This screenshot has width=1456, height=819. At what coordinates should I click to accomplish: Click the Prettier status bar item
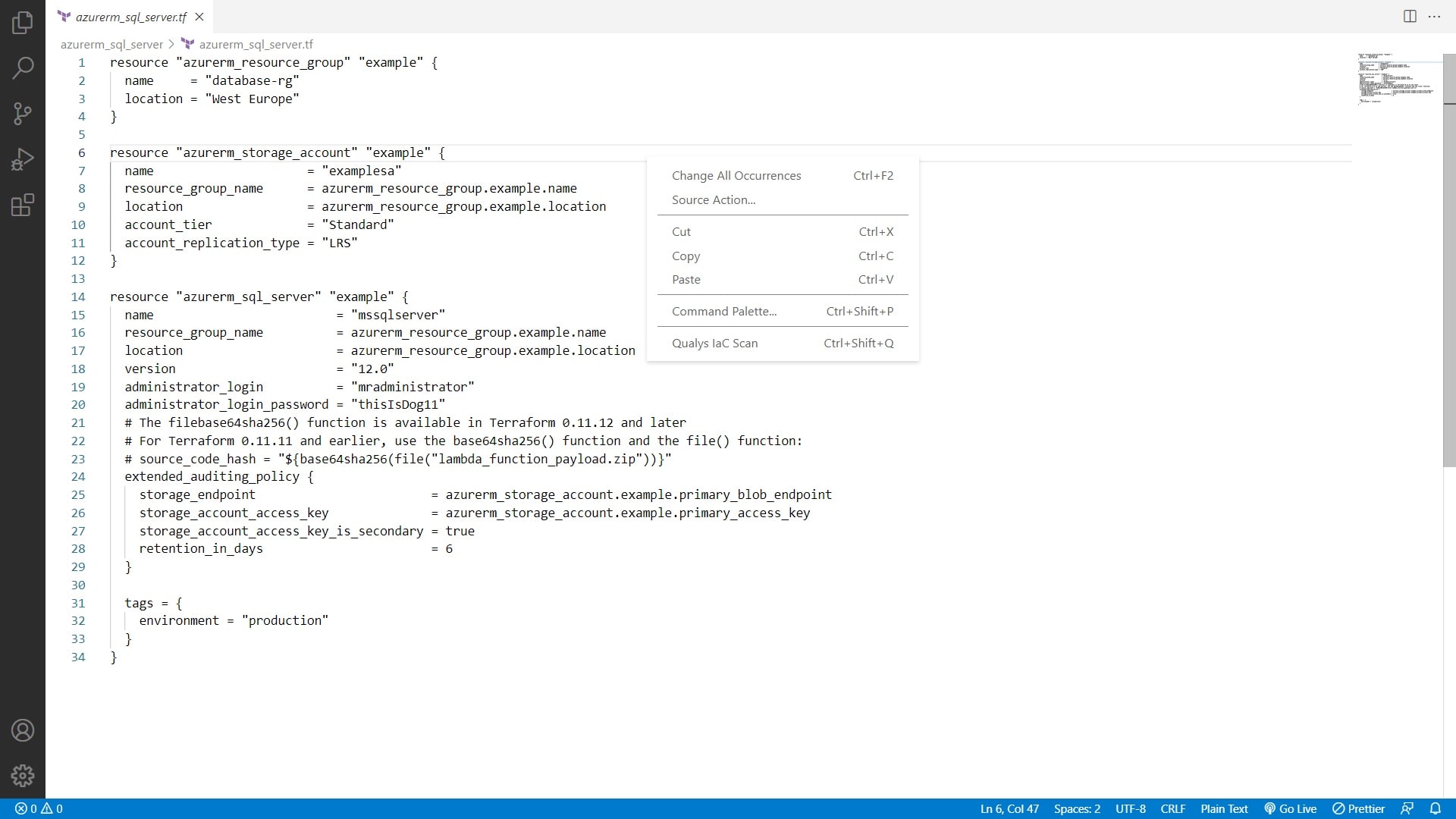pos(1358,808)
